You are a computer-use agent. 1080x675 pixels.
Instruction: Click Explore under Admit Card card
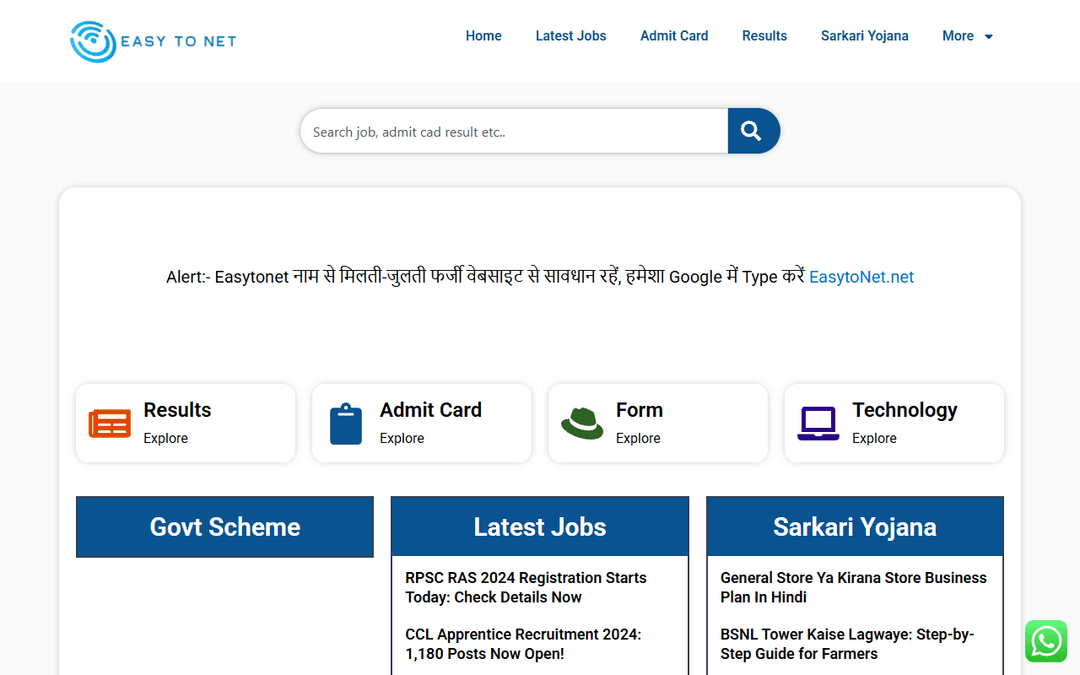tap(402, 438)
